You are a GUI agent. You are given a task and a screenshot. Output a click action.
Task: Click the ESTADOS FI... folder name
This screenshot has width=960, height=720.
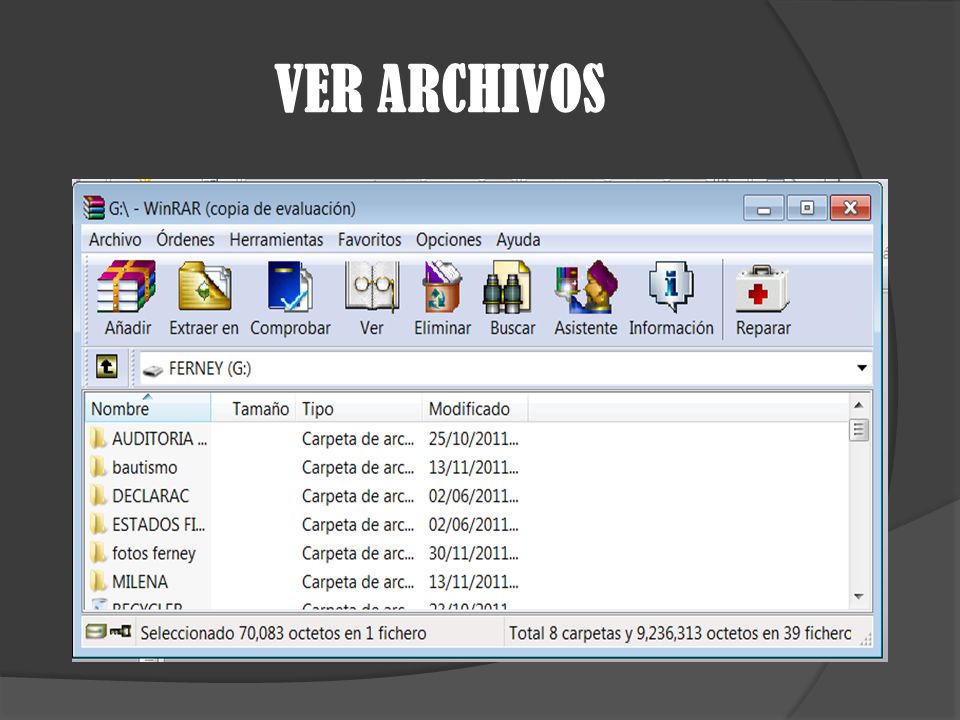tap(159, 524)
